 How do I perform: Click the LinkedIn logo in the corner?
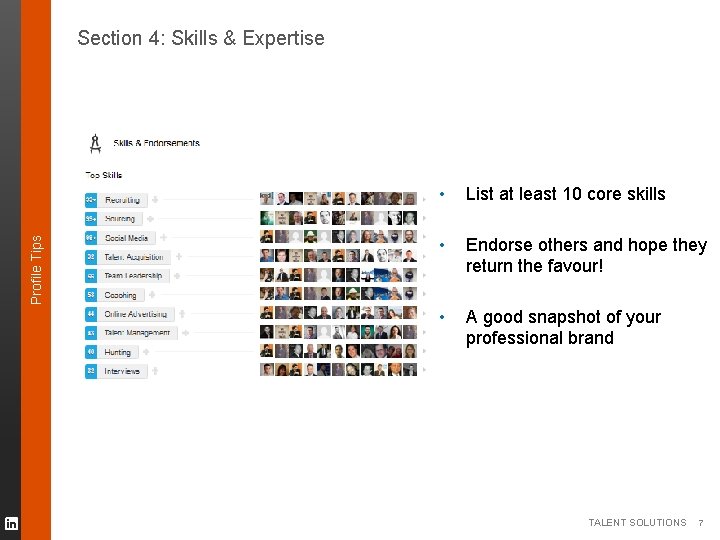pyautogui.click(x=11, y=523)
